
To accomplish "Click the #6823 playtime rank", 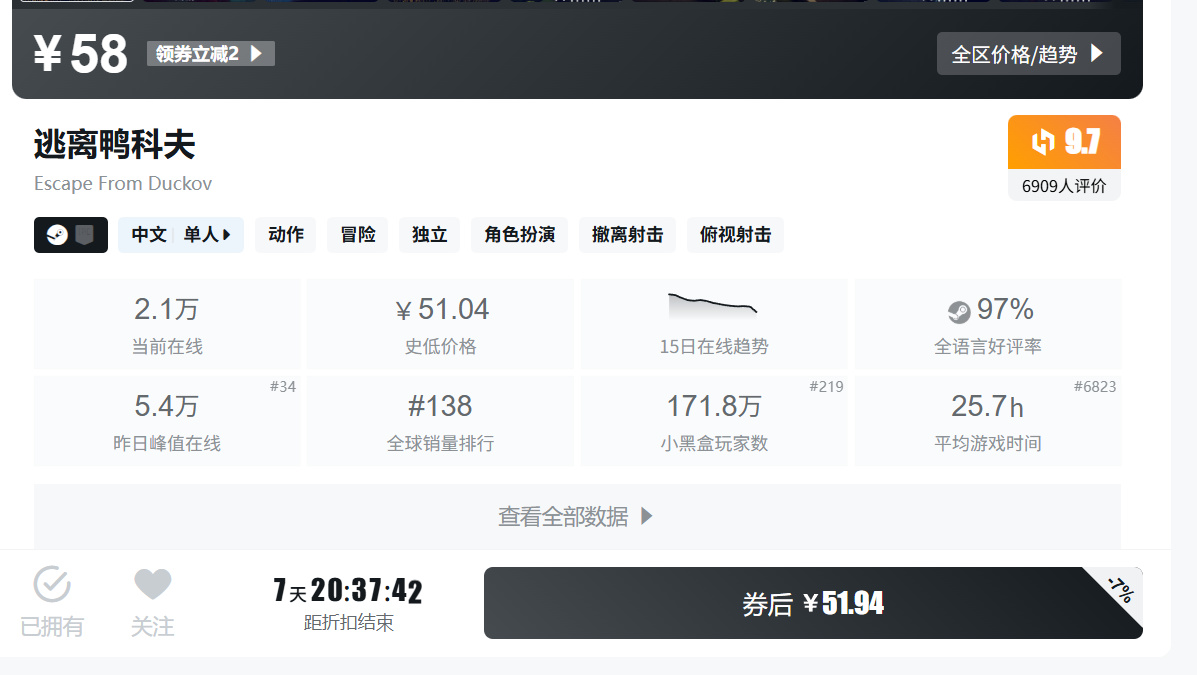I will 1095,386.
